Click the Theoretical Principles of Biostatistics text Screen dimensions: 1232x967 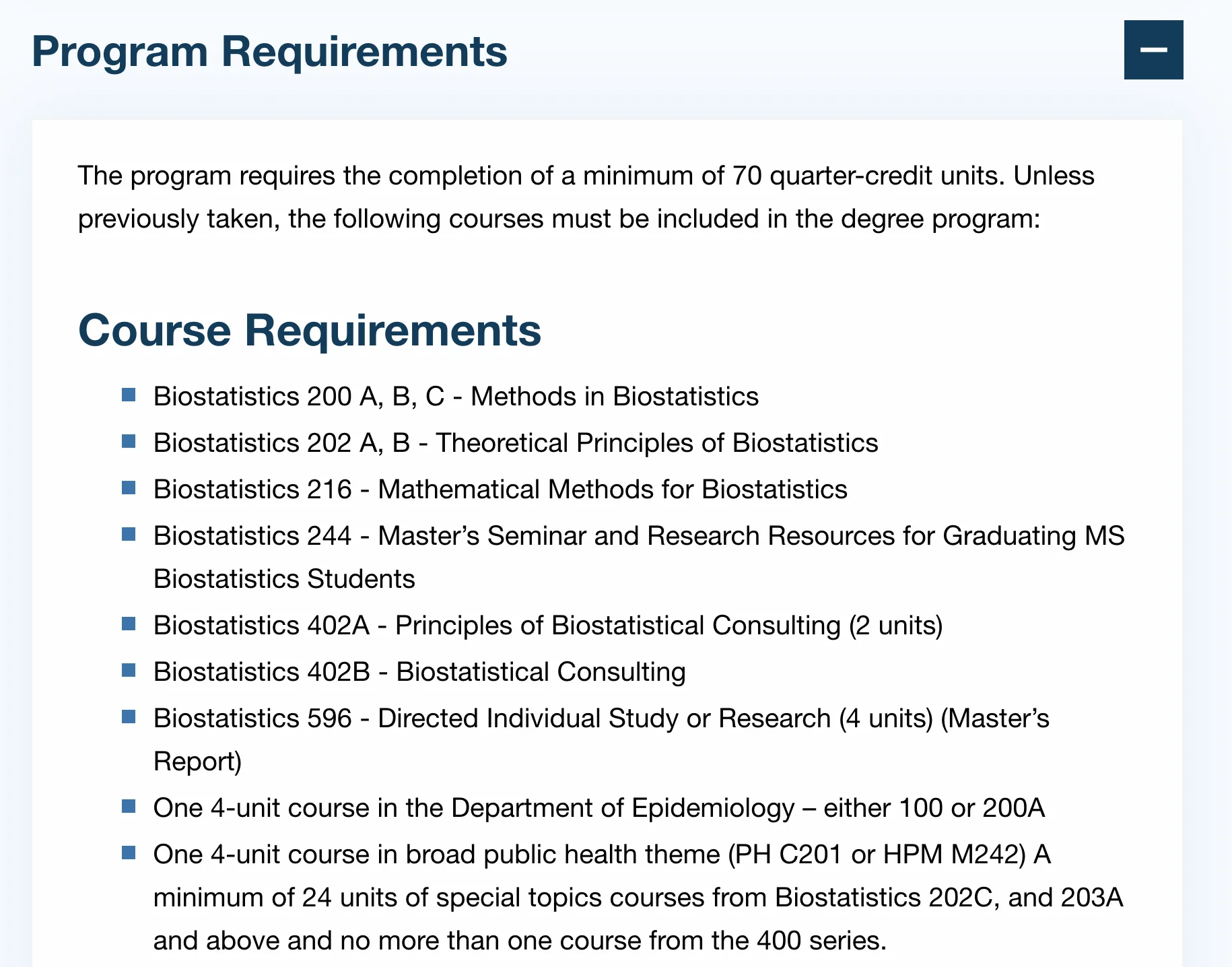656,443
